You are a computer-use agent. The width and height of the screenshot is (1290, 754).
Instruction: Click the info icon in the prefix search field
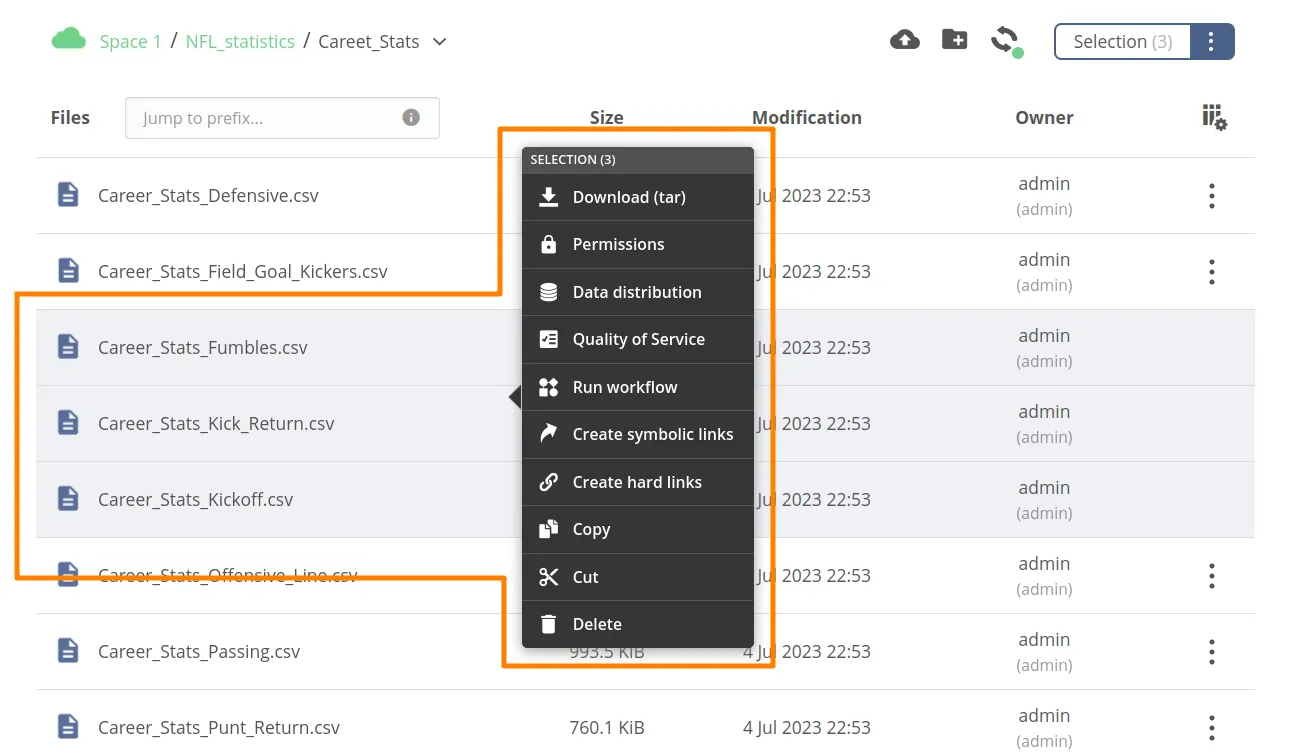click(411, 117)
